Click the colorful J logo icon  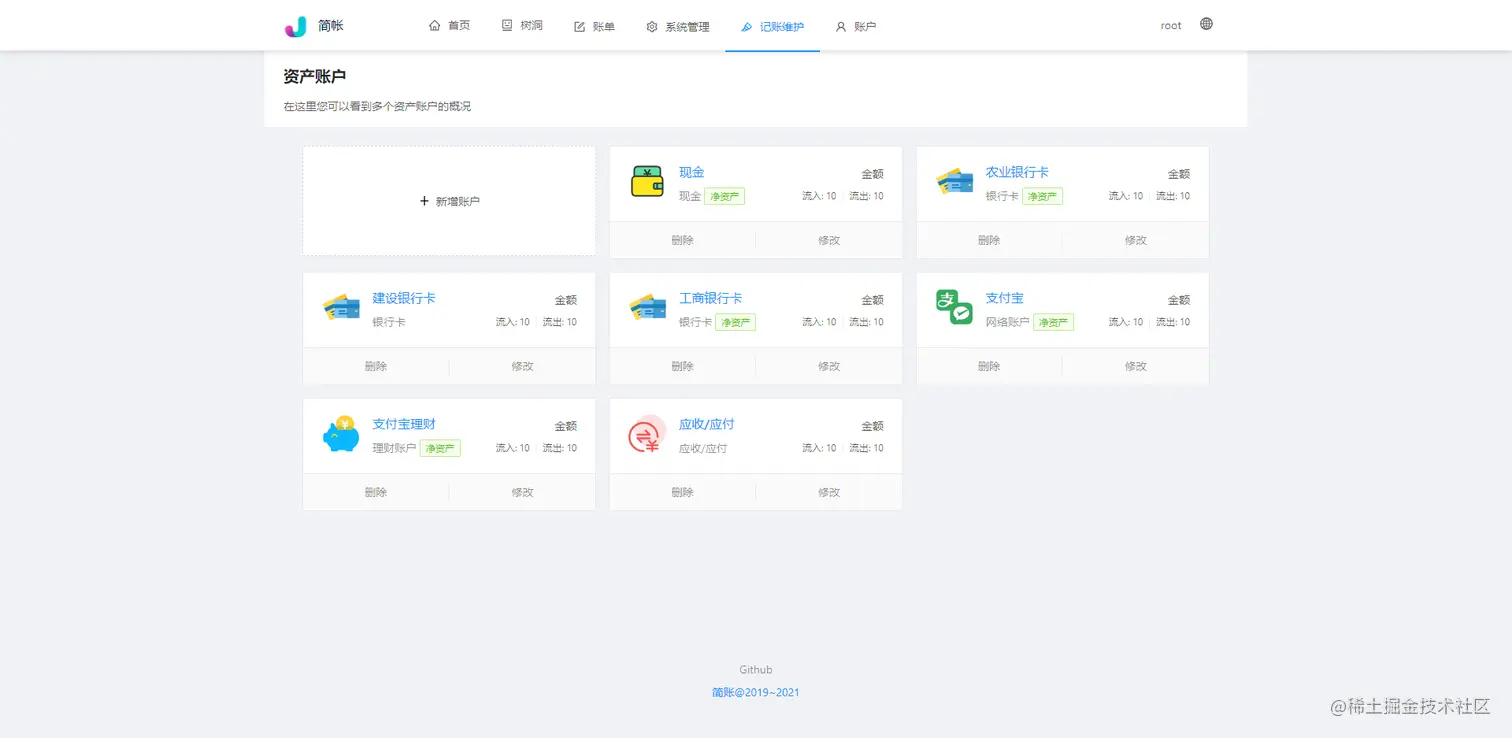pyautogui.click(x=295, y=26)
